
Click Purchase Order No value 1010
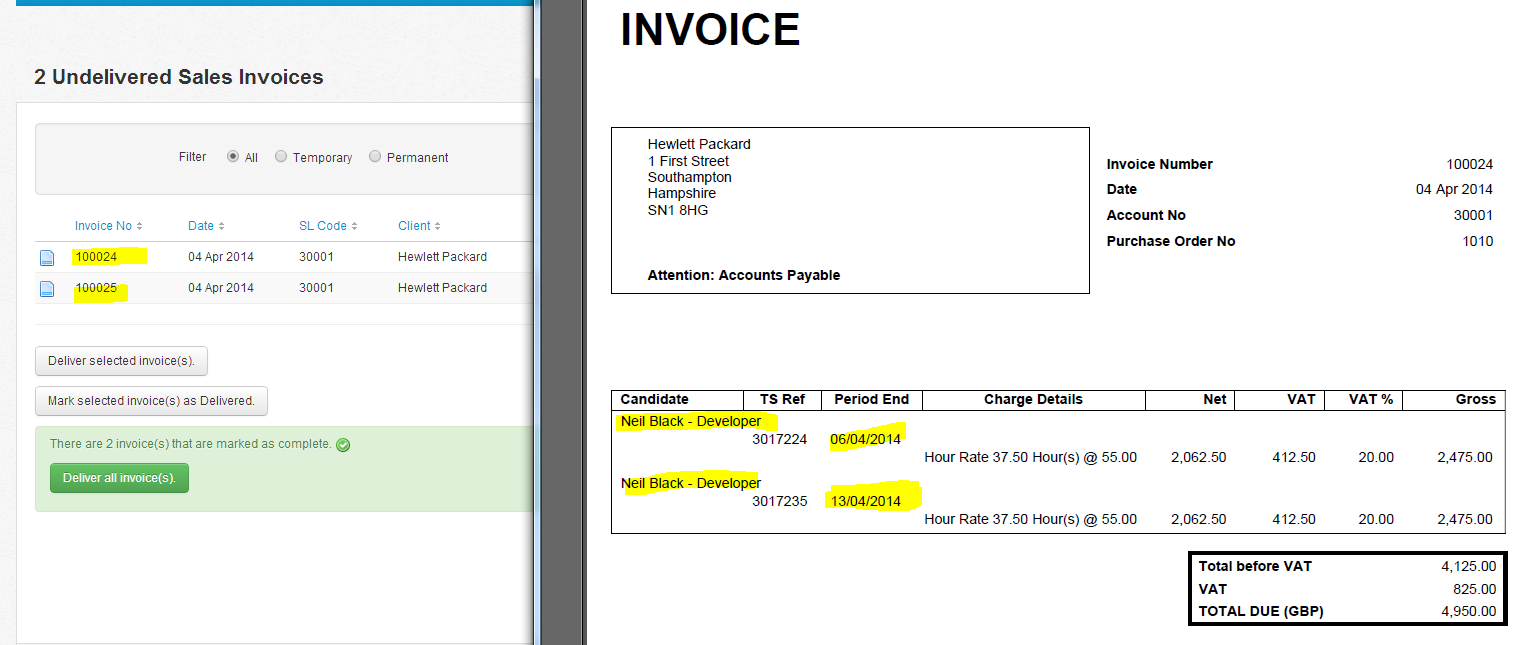pyautogui.click(x=1478, y=241)
